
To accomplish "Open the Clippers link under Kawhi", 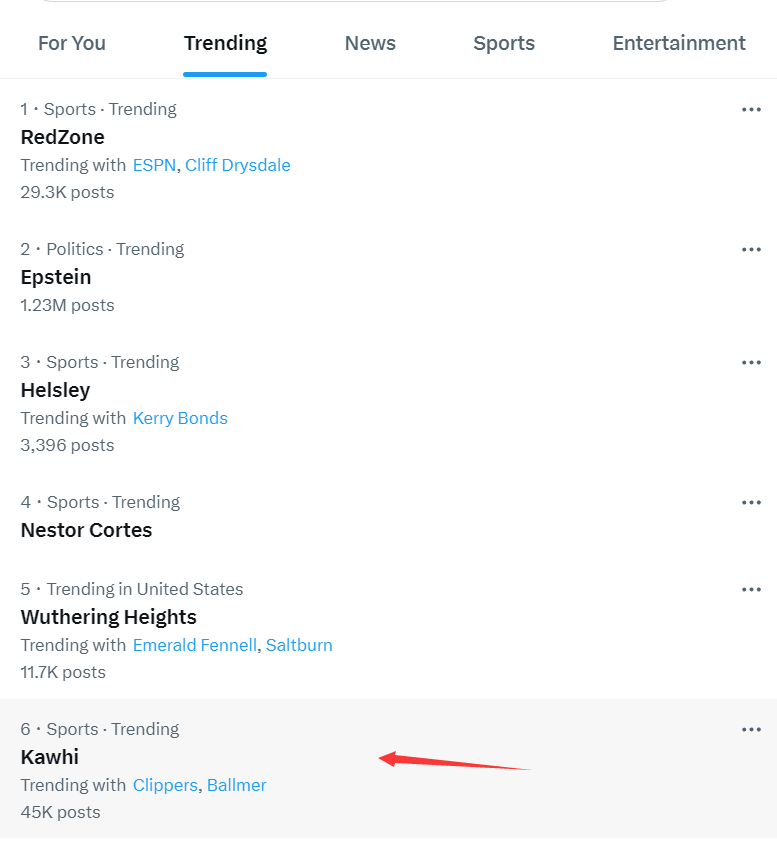I will click(165, 785).
